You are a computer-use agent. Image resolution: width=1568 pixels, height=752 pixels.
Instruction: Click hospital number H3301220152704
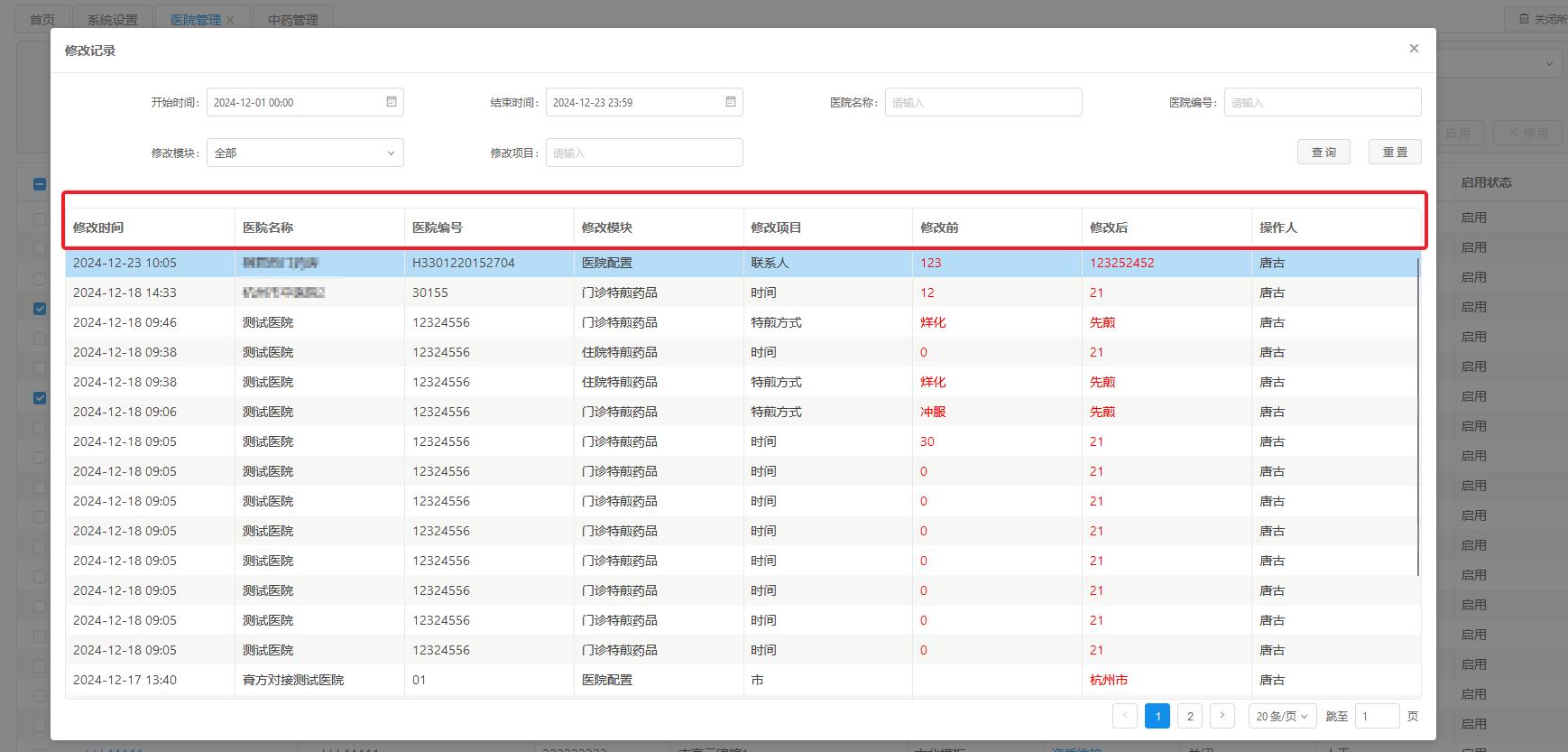point(464,263)
